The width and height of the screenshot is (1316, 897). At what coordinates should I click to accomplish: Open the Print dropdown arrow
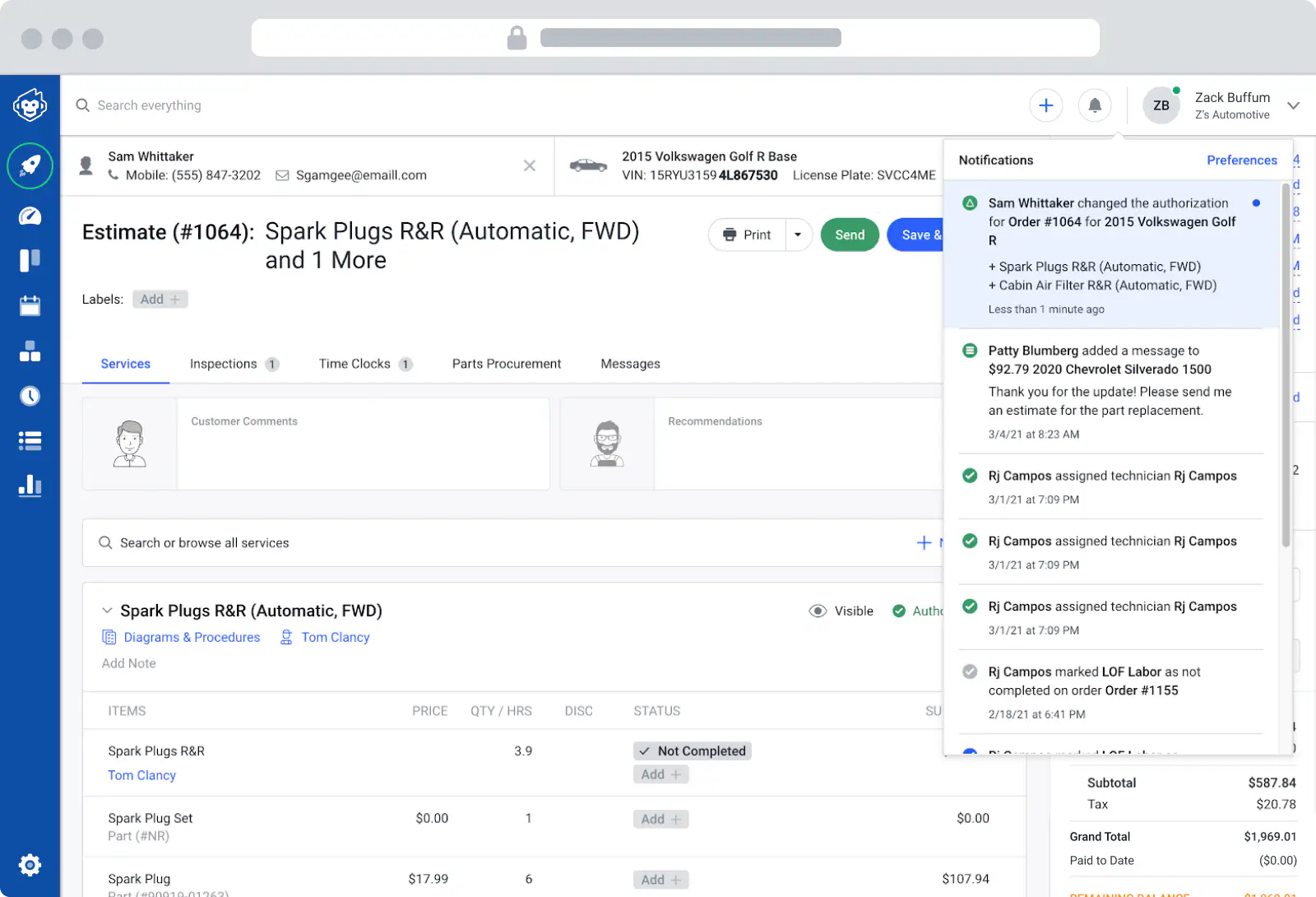coord(798,235)
